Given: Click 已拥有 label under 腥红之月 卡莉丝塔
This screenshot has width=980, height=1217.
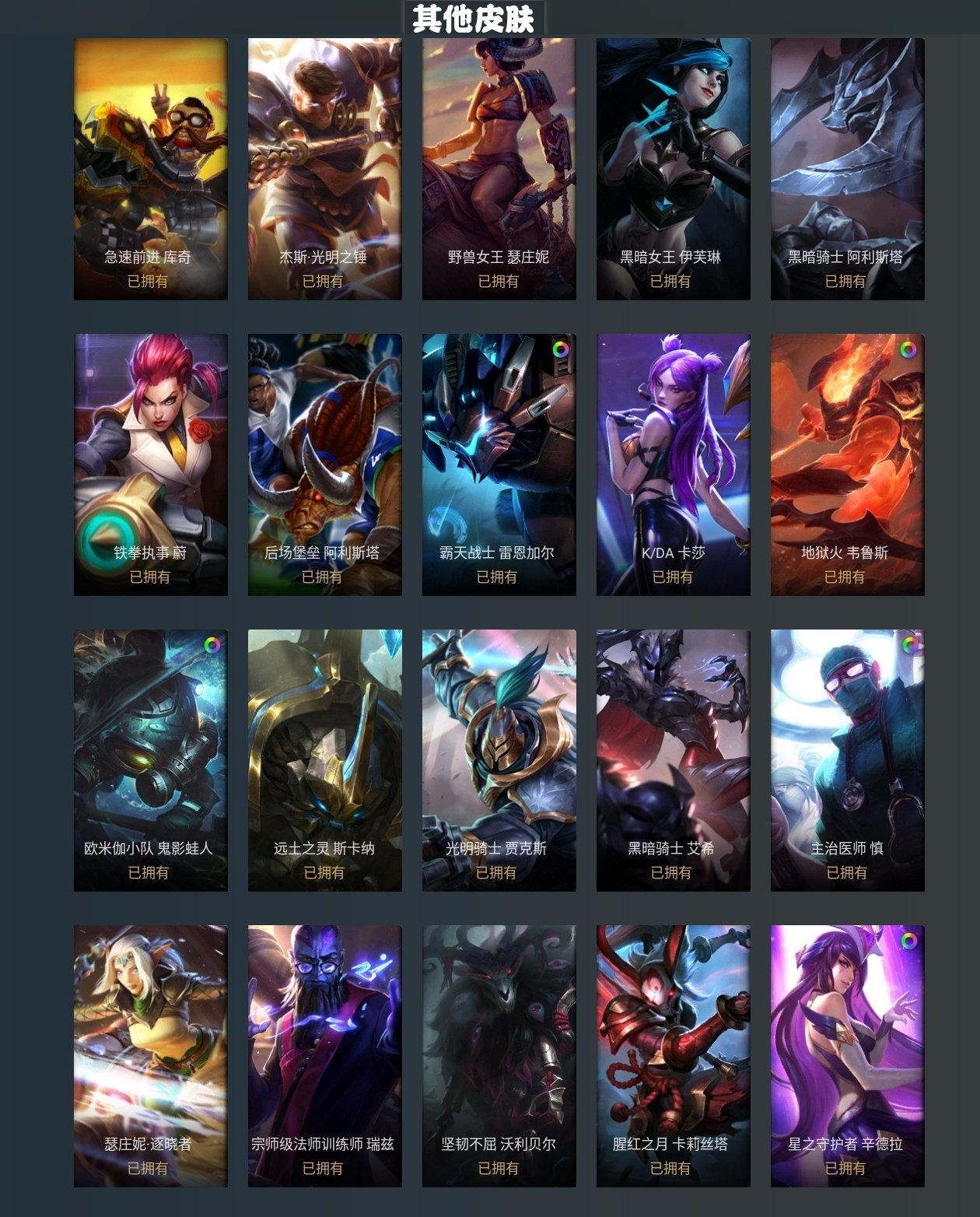Looking at the screenshot, I should (670, 1168).
